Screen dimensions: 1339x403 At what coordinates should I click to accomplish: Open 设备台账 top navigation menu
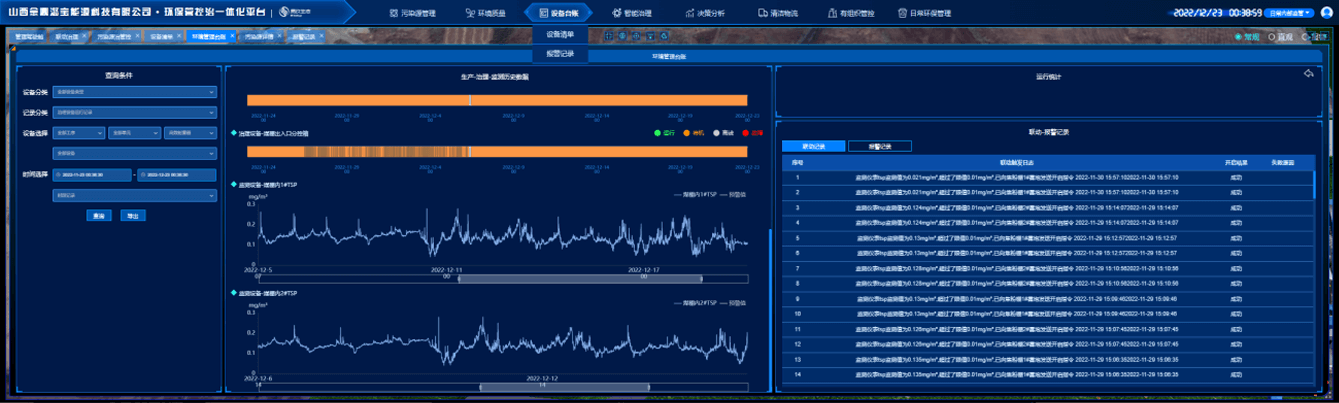click(558, 14)
